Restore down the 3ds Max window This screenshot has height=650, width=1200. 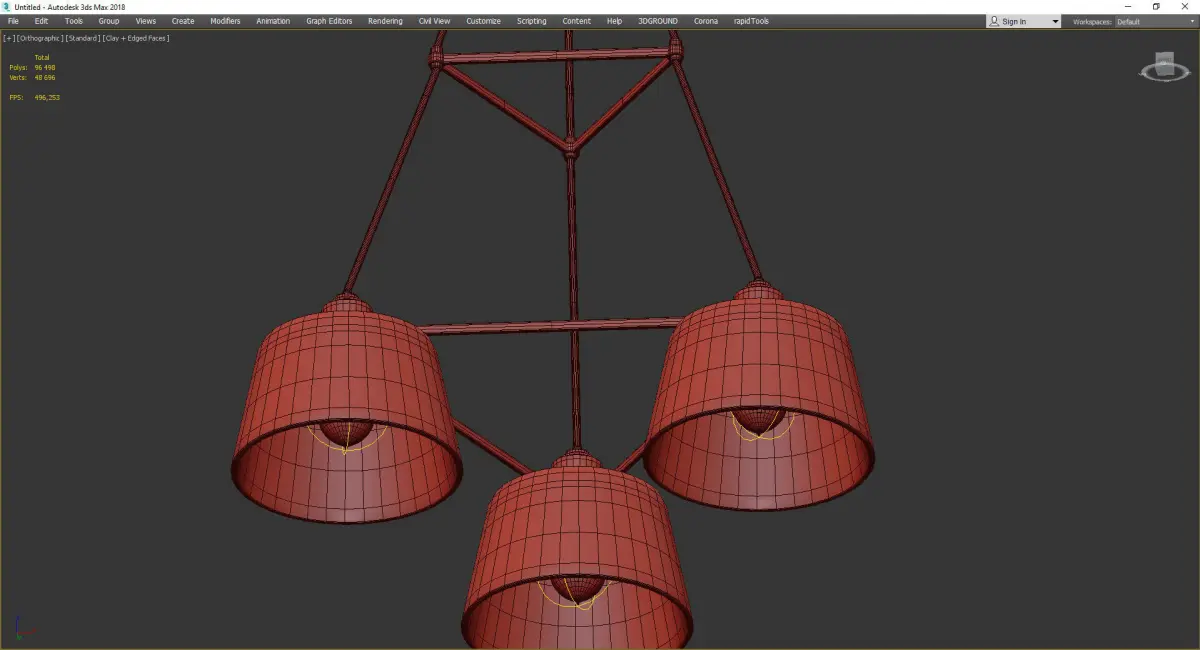coord(1156,6)
